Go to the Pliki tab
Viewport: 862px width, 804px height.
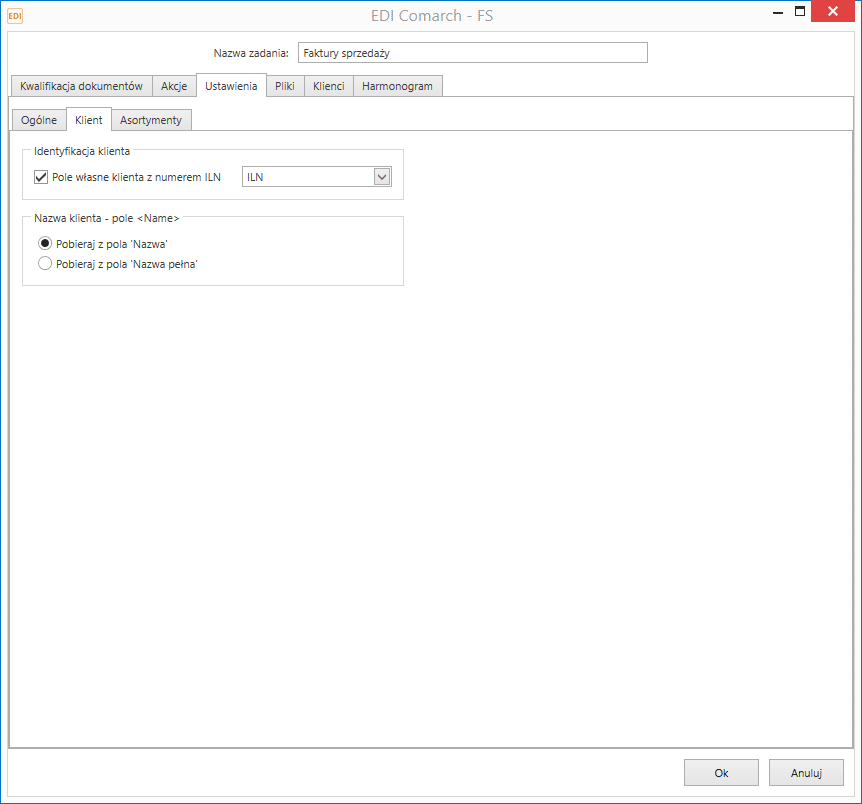(x=285, y=86)
